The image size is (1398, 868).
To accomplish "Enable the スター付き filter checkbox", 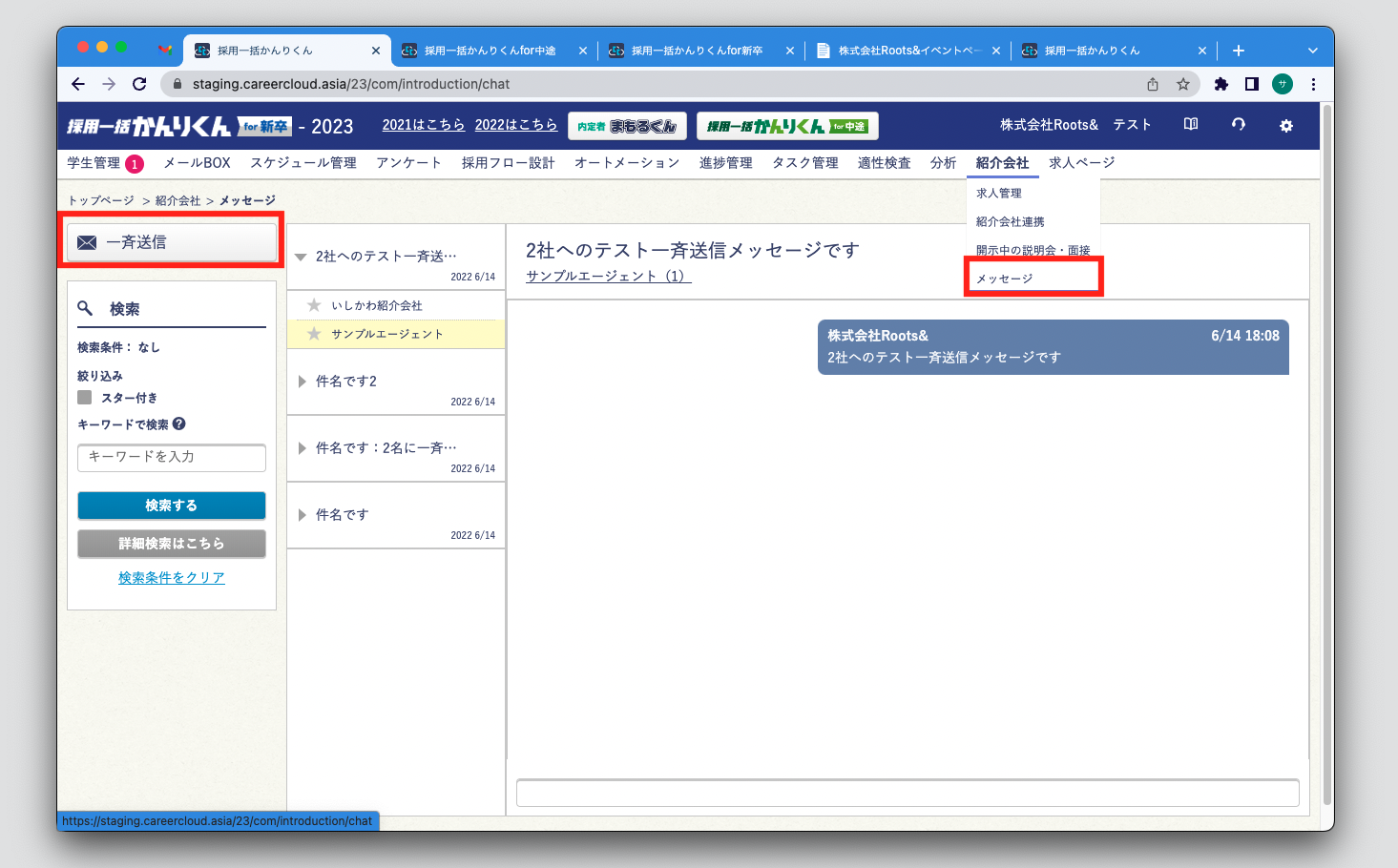I will 85,398.
